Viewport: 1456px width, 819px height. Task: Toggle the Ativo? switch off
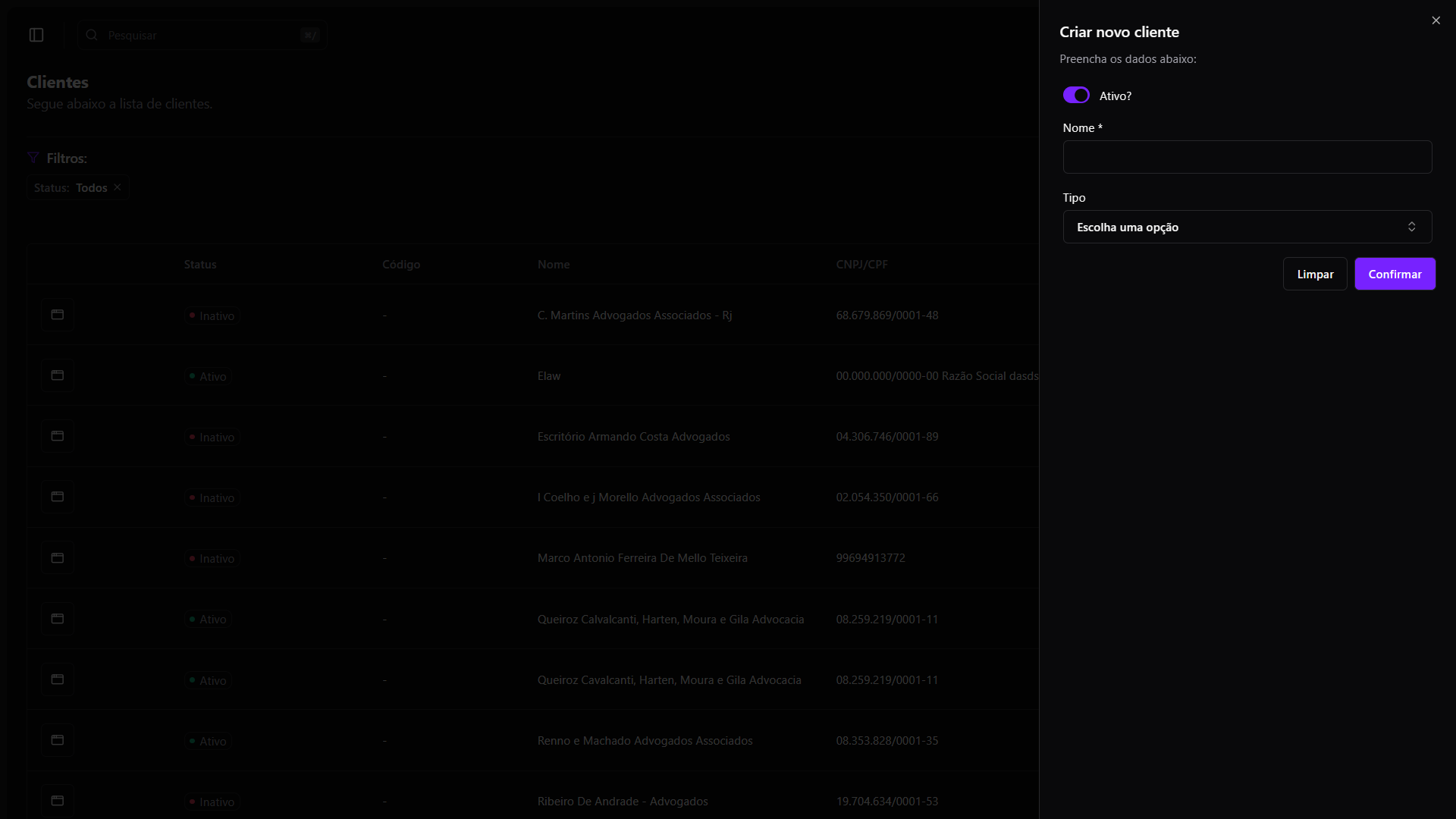(1076, 96)
